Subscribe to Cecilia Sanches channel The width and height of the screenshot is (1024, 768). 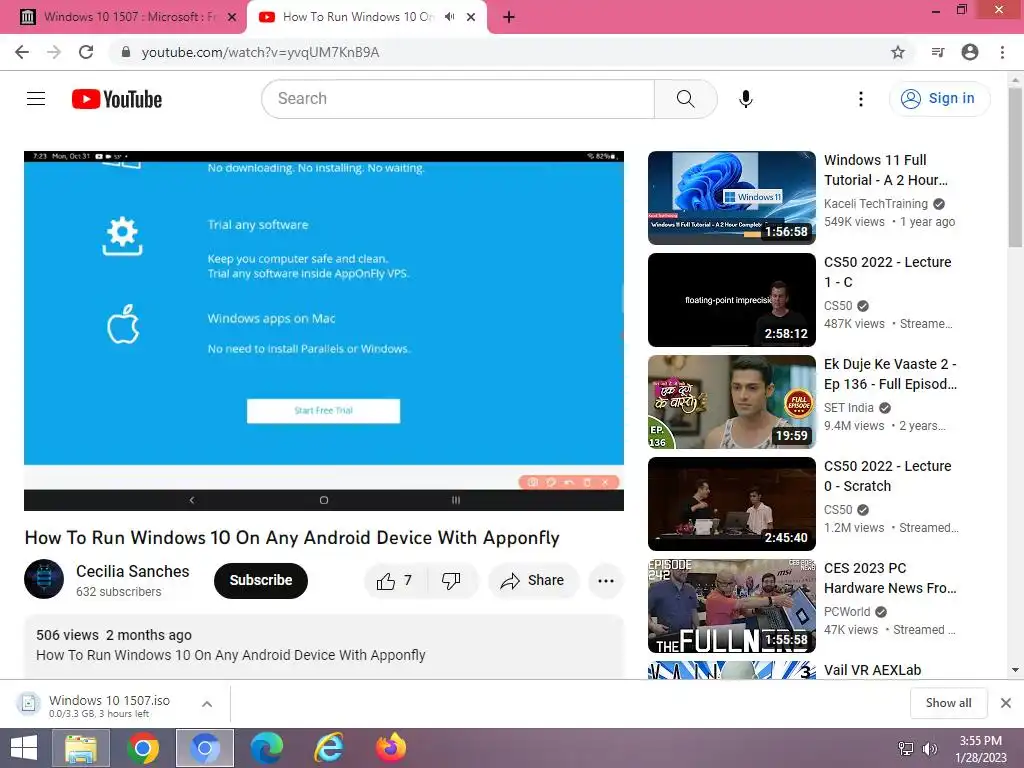coord(261,580)
